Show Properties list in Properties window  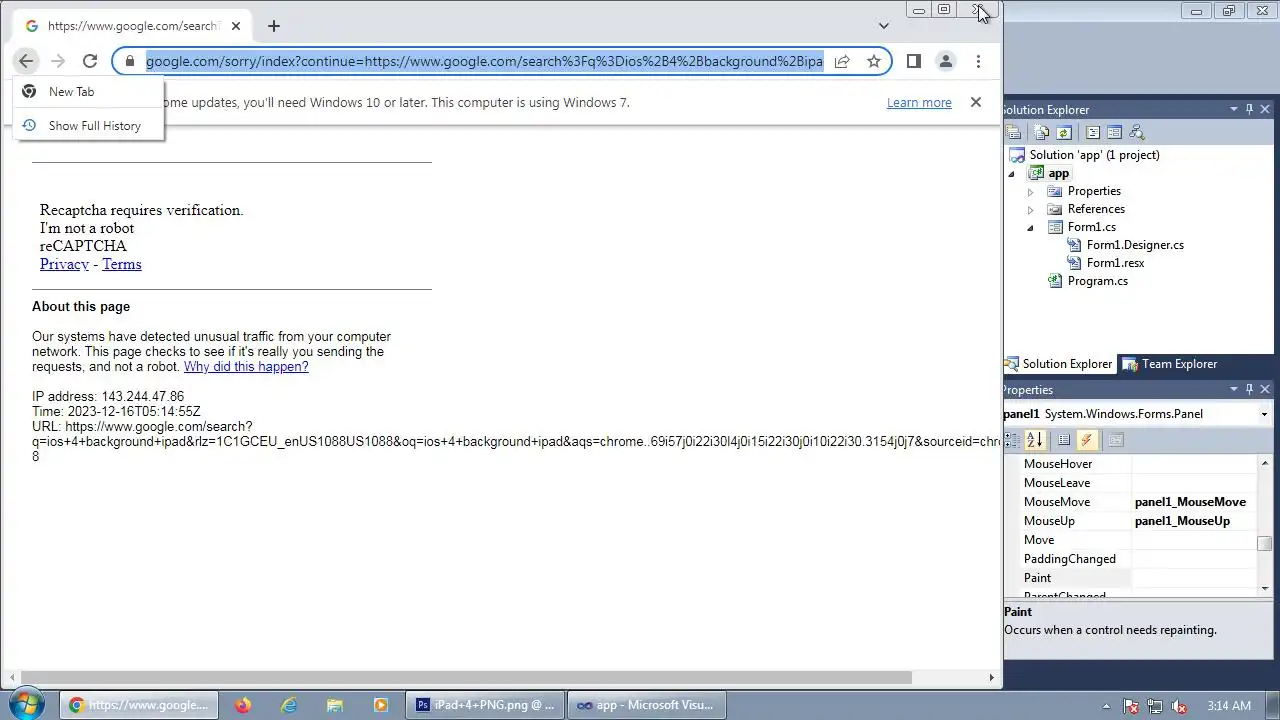pos(1064,440)
